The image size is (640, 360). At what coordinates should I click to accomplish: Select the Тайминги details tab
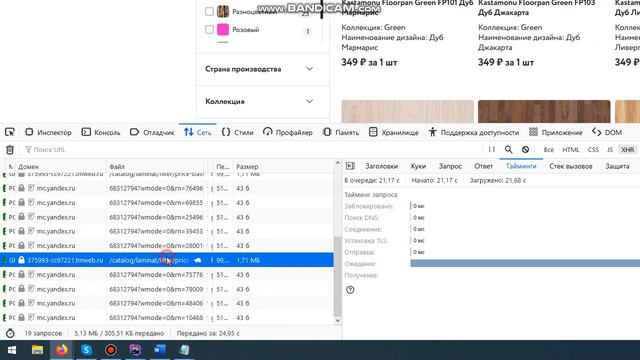pos(521,166)
